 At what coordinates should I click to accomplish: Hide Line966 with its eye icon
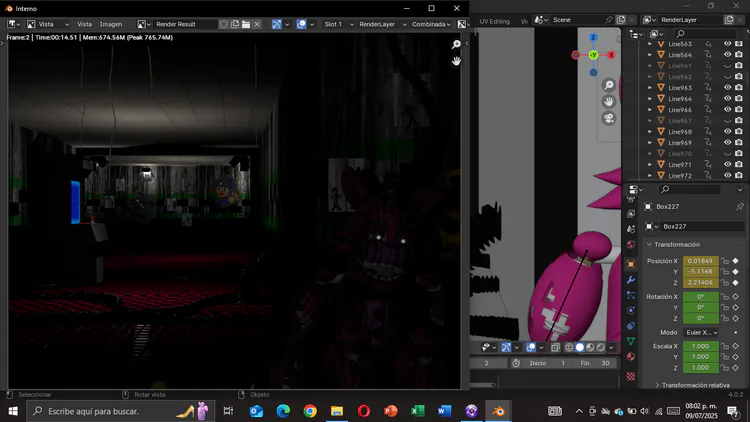(728, 110)
